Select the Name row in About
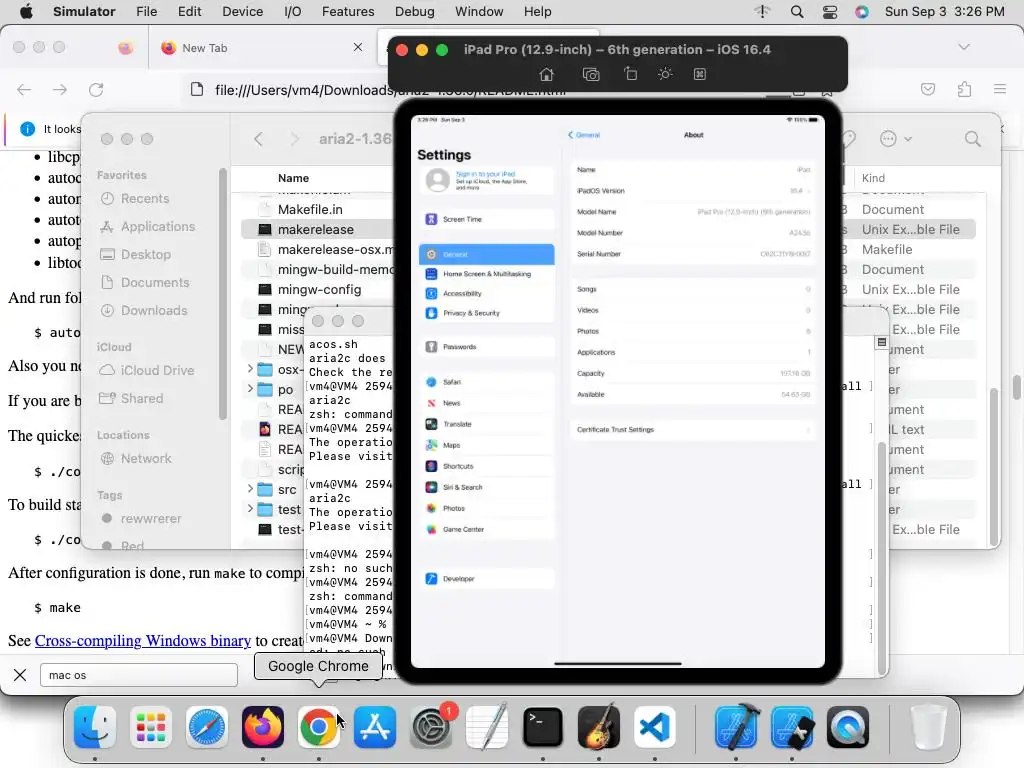 click(x=693, y=170)
